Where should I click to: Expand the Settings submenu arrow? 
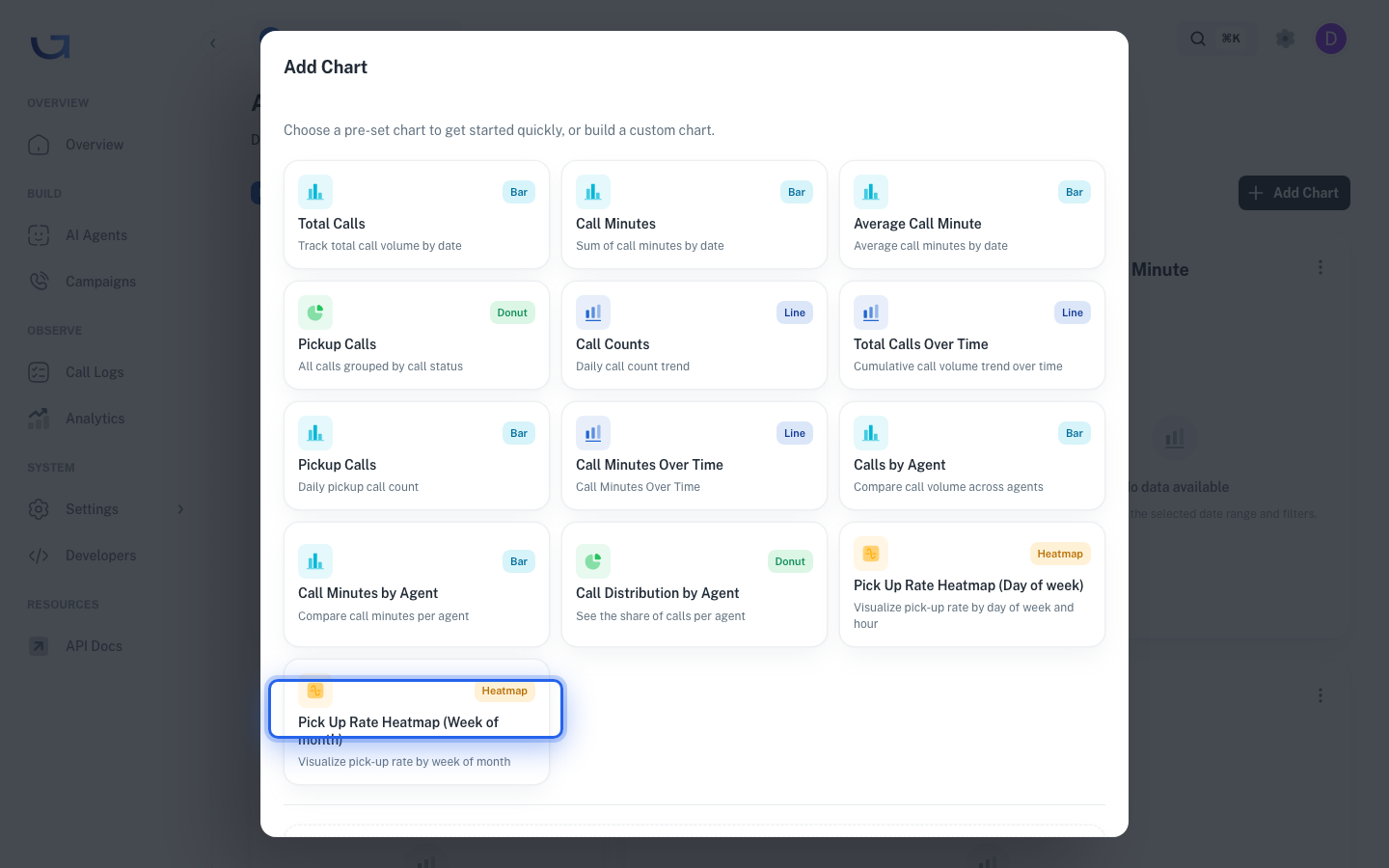(x=180, y=509)
